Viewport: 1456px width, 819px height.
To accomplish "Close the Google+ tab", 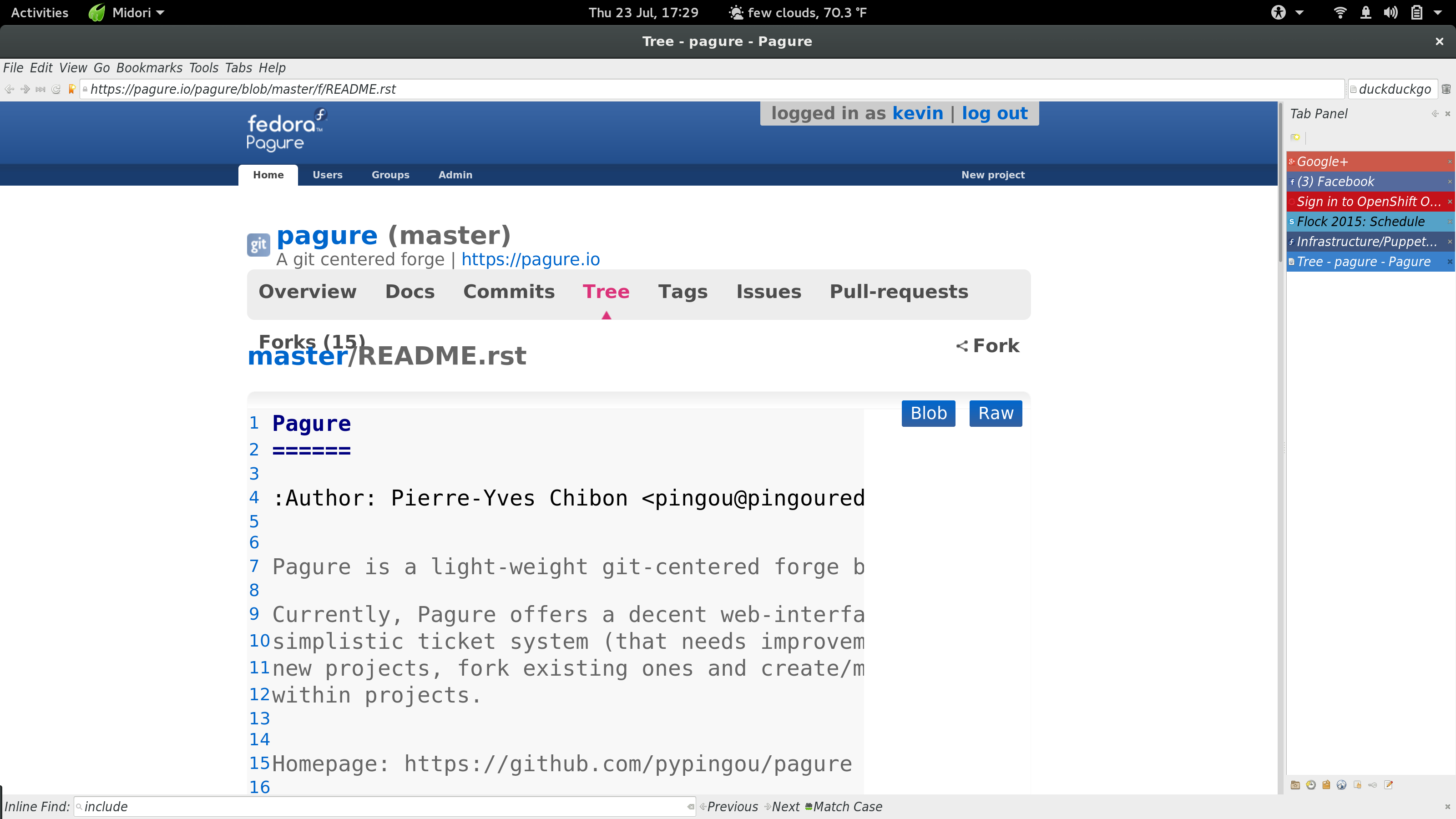I will (1450, 162).
